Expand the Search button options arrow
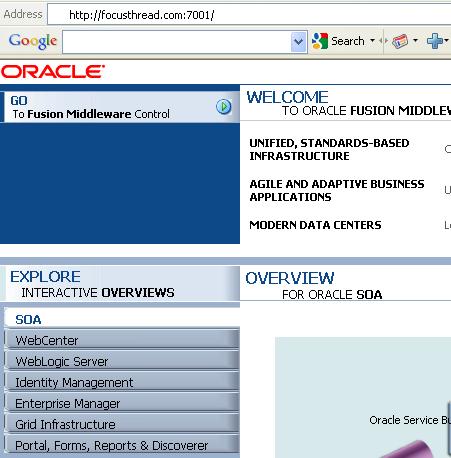 pos(372,41)
